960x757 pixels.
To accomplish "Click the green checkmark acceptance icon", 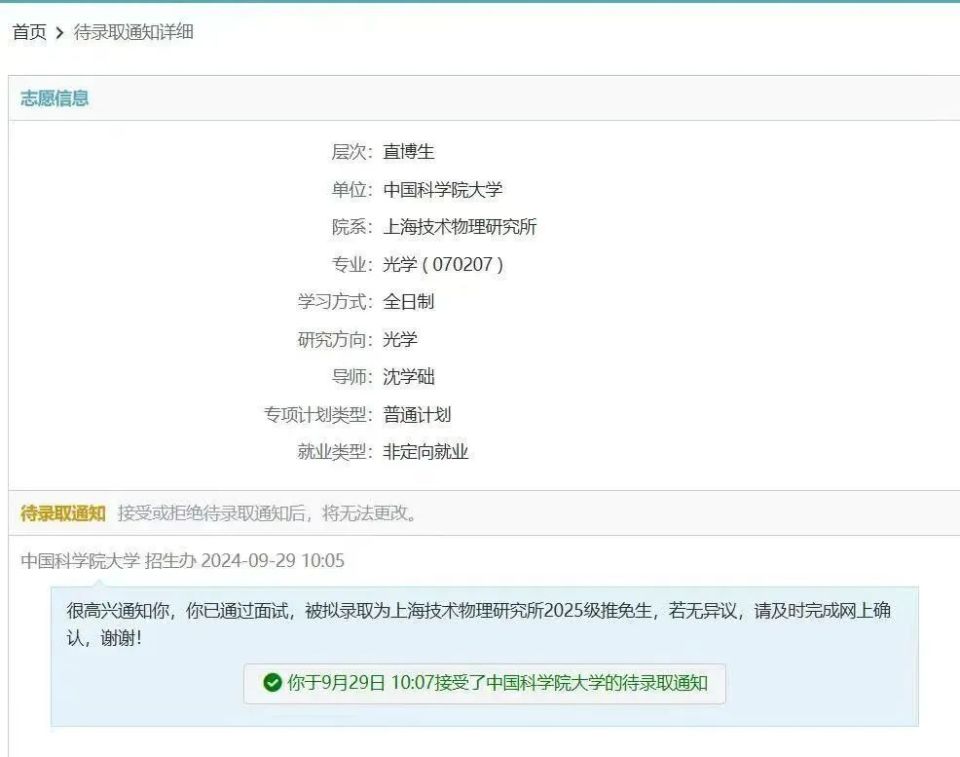I will point(272,683).
